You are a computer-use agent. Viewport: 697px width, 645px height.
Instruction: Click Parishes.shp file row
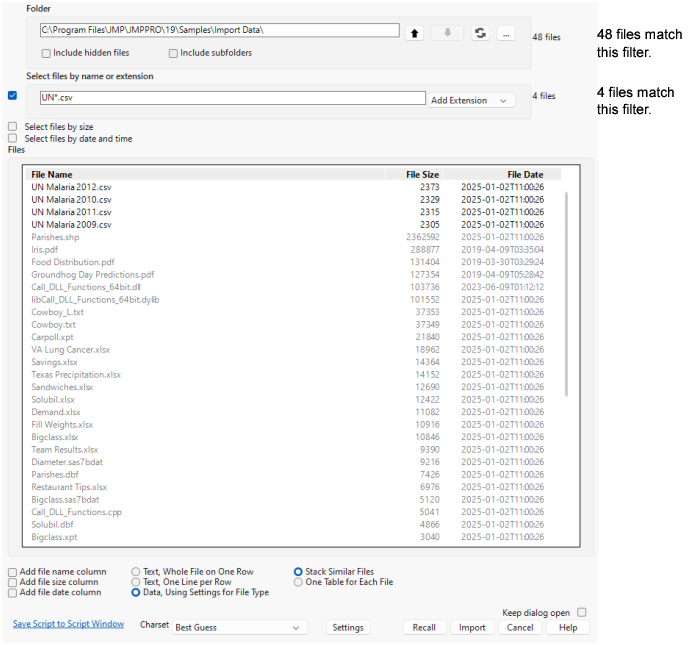tap(288, 237)
